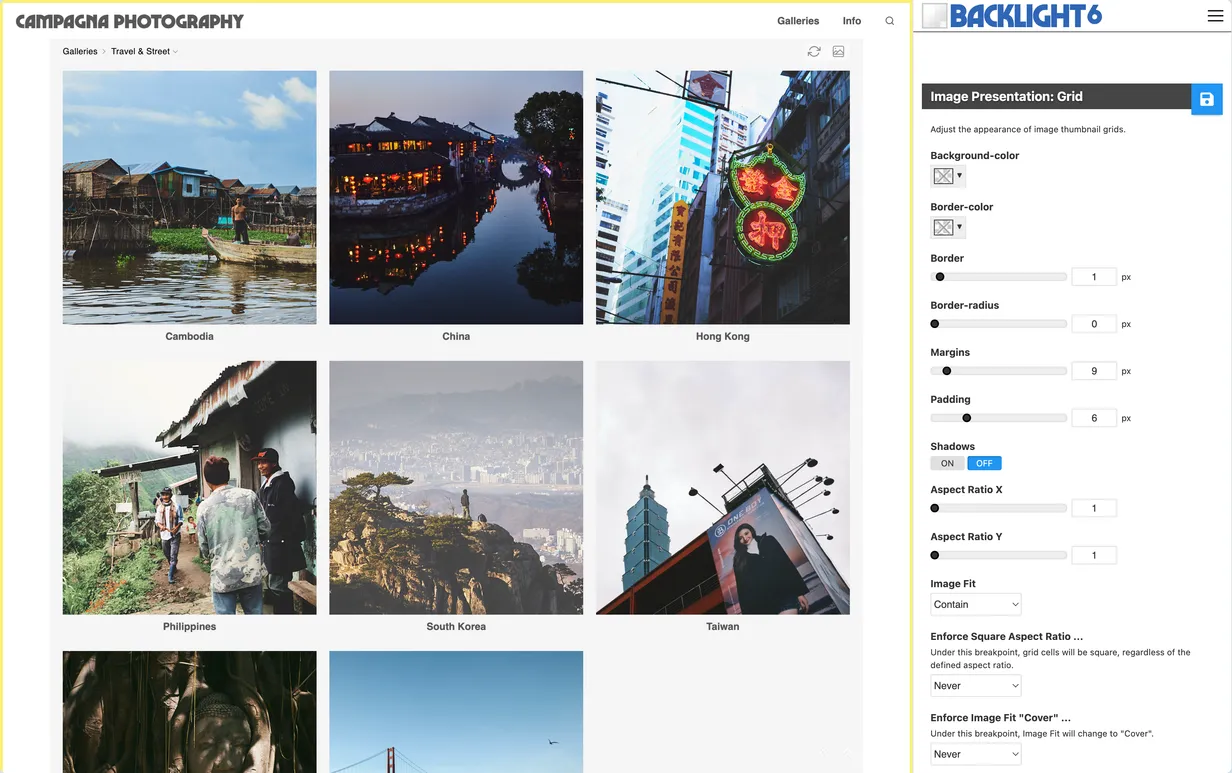Open Enforce Image Fit Cover dropdown
The image size is (1232, 773).
pyautogui.click(x=976, y=754)
